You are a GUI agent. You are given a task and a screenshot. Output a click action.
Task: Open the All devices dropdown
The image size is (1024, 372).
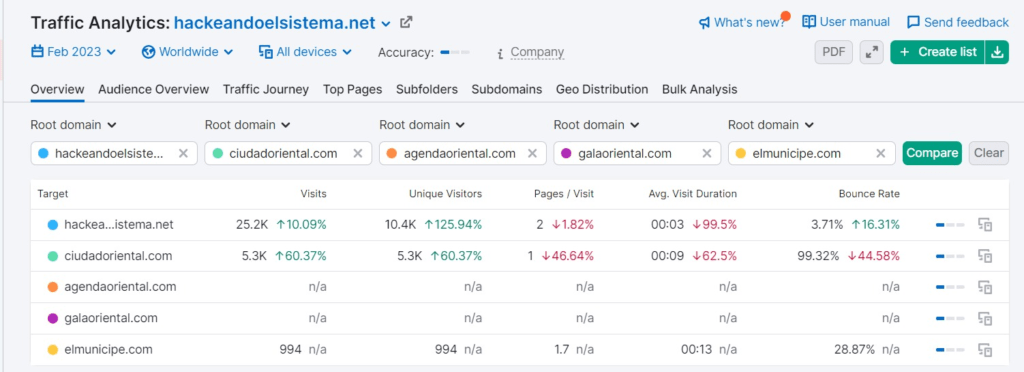305,52
